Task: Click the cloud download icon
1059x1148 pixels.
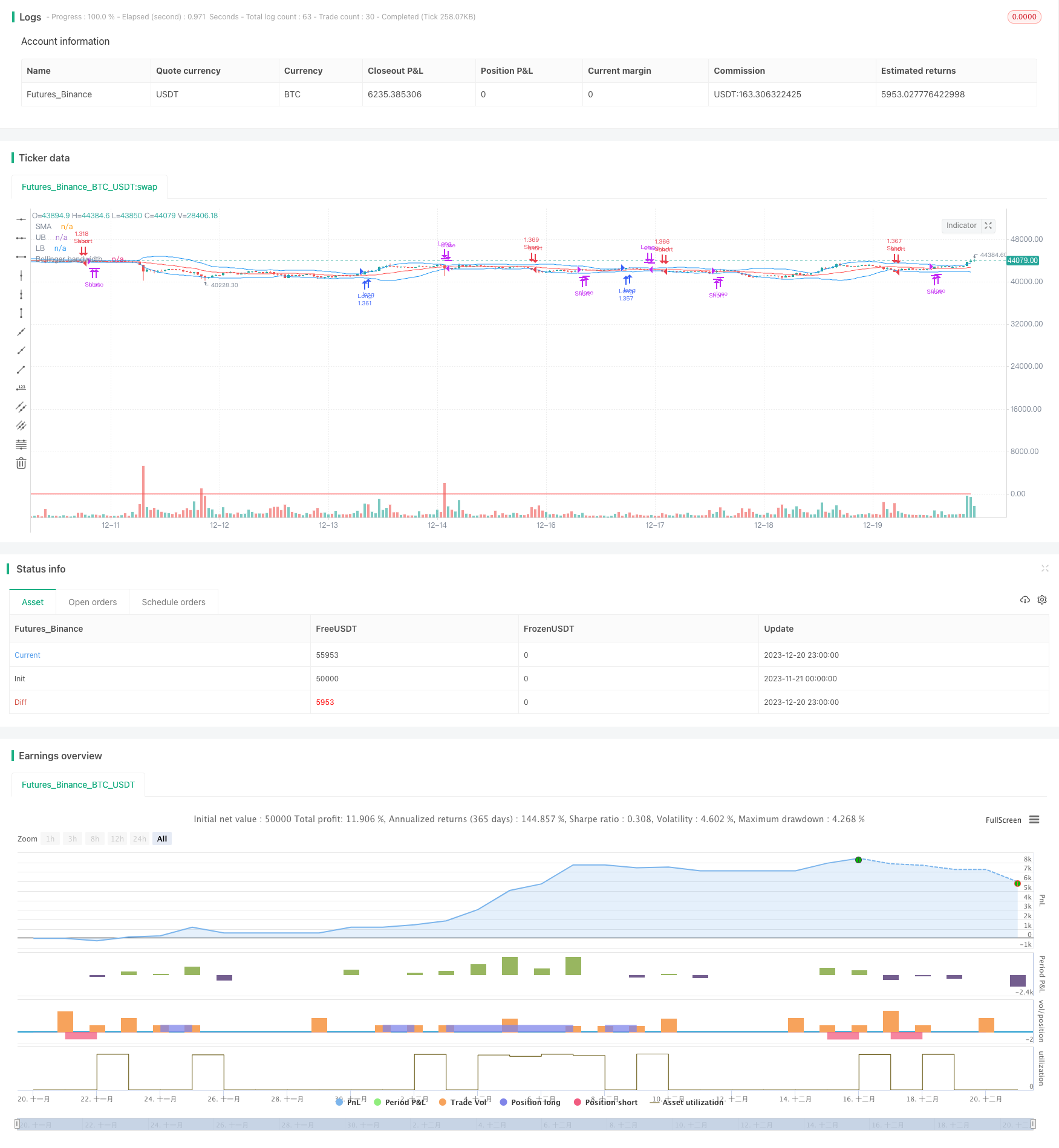Action: coord(1025,600)
